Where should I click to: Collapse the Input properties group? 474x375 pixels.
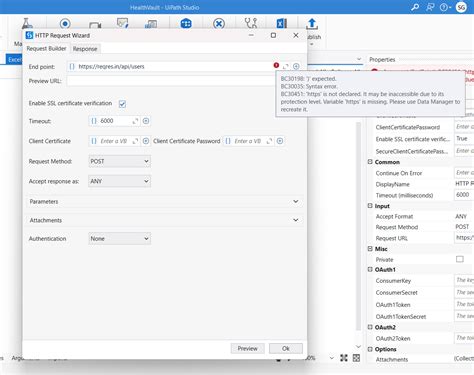click(370, 206)
